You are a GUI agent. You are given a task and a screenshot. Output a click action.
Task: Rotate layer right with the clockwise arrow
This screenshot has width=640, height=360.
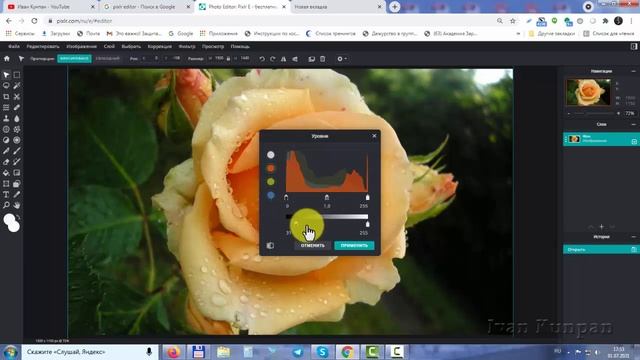273,59
